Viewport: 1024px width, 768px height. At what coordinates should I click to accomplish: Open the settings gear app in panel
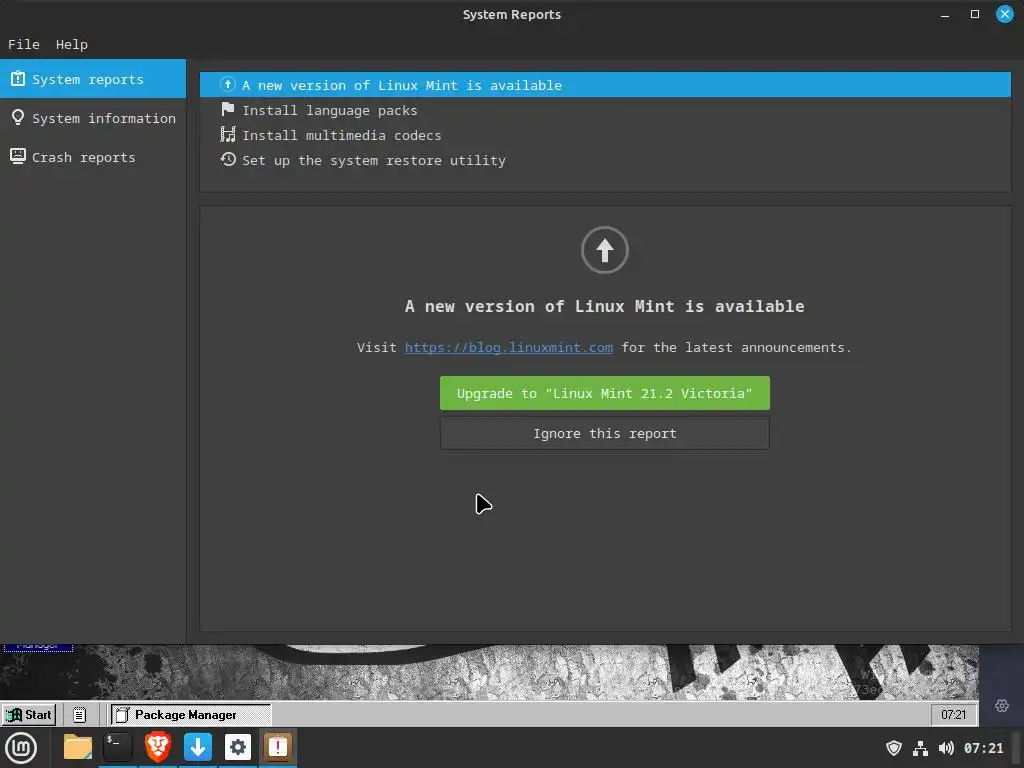point(238,747)
